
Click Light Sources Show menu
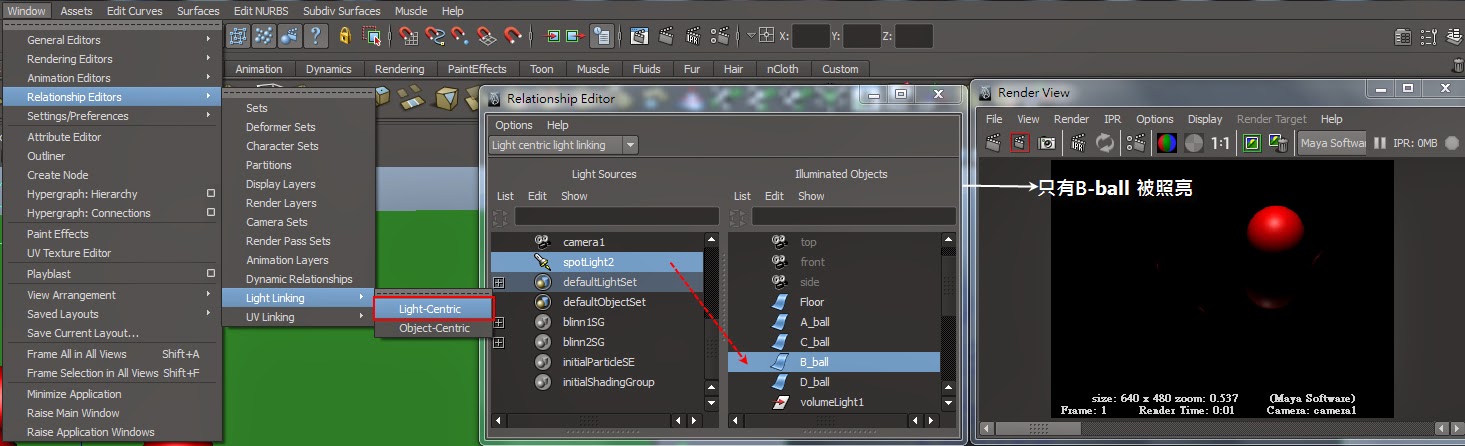[574, 196]
